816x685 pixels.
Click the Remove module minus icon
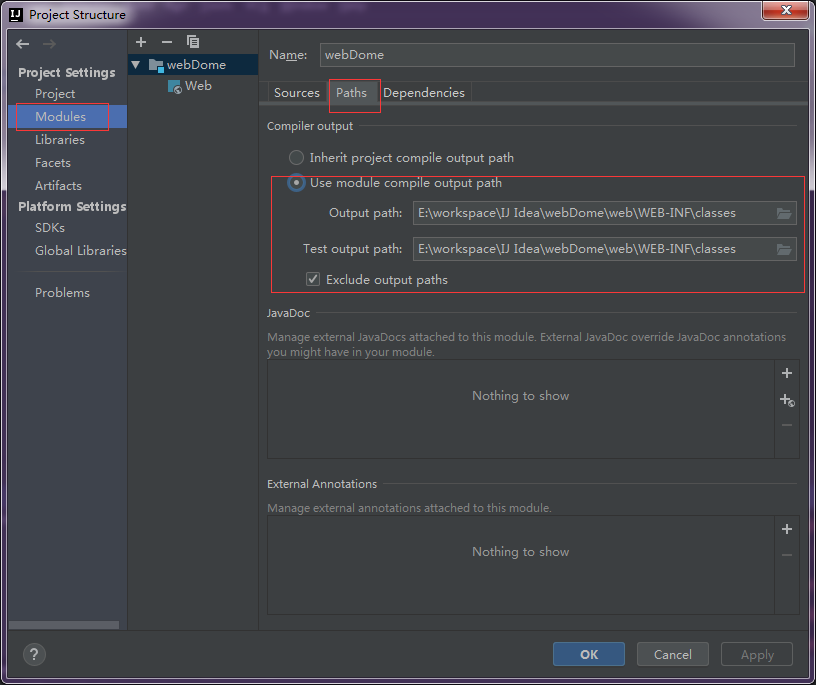point(166,42)
